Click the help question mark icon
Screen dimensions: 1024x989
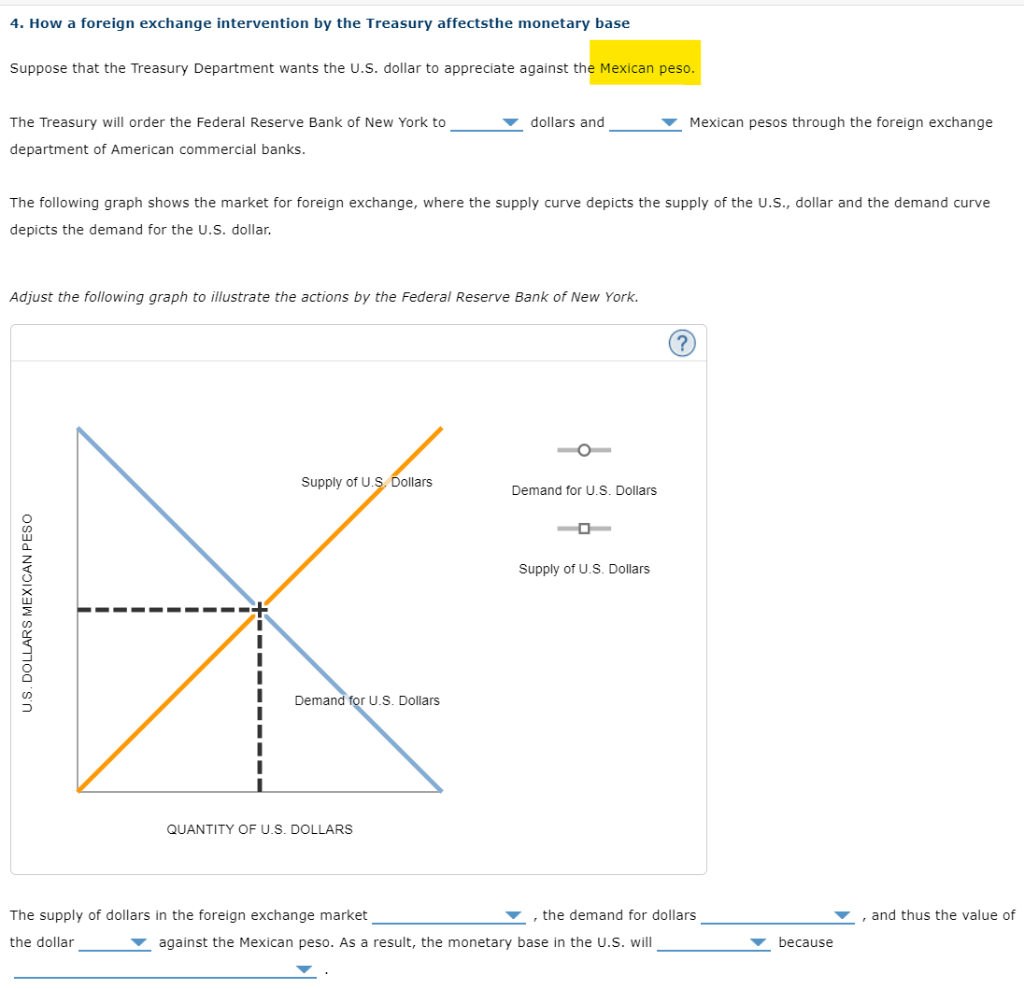(x=682, y=343)
